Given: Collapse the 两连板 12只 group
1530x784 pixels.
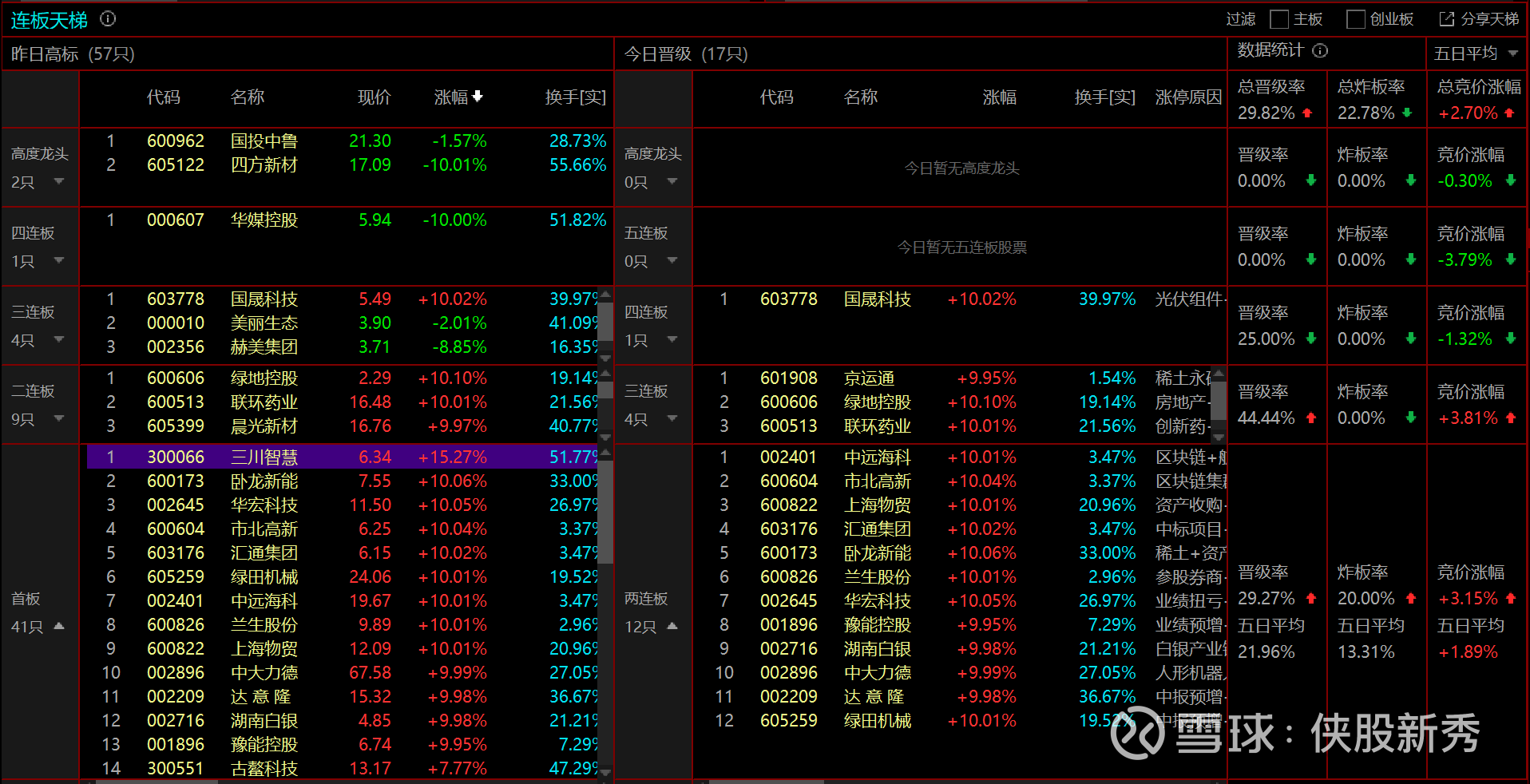Looking at the screenshot, I should [x=672, y=626].
